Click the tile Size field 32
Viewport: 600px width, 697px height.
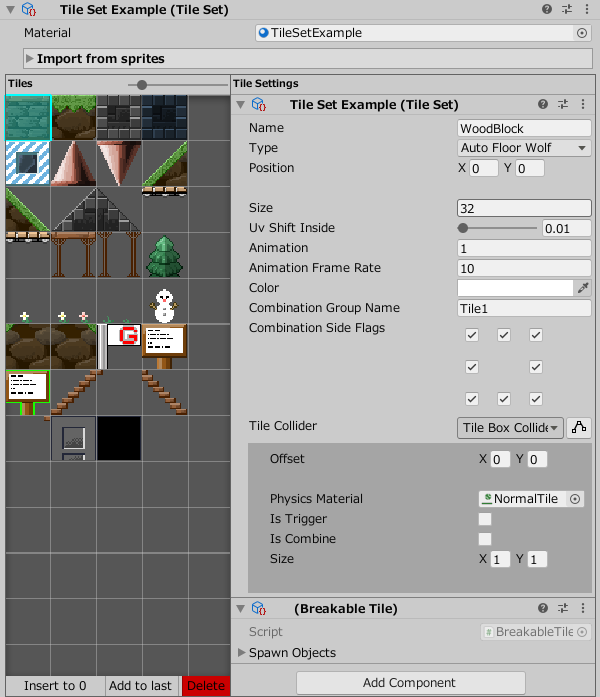point(524,208)
